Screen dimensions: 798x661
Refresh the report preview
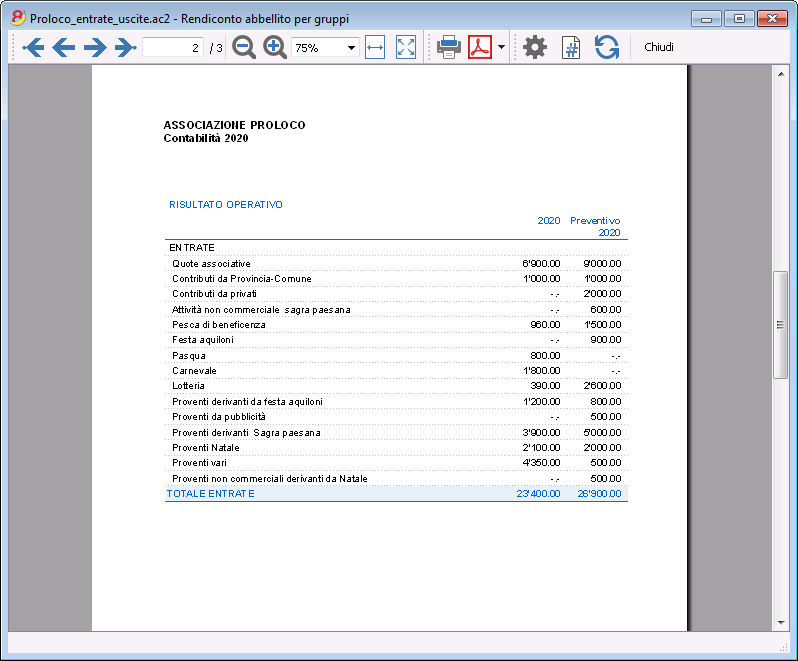[x=607, y=47]
